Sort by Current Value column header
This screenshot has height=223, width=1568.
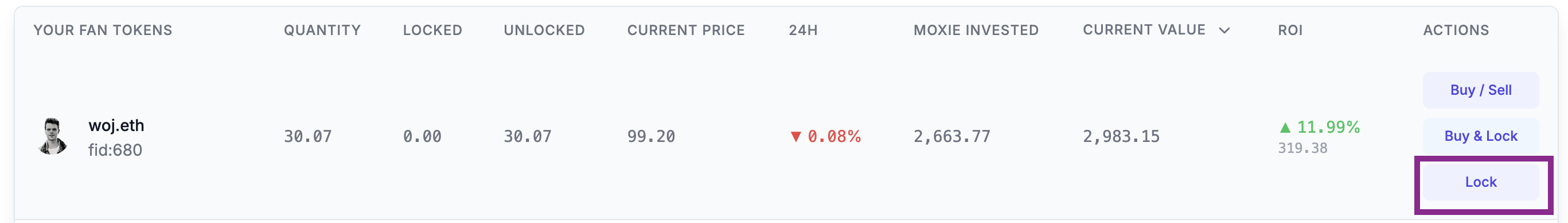pyautogui.click(x=1144, y=30)
